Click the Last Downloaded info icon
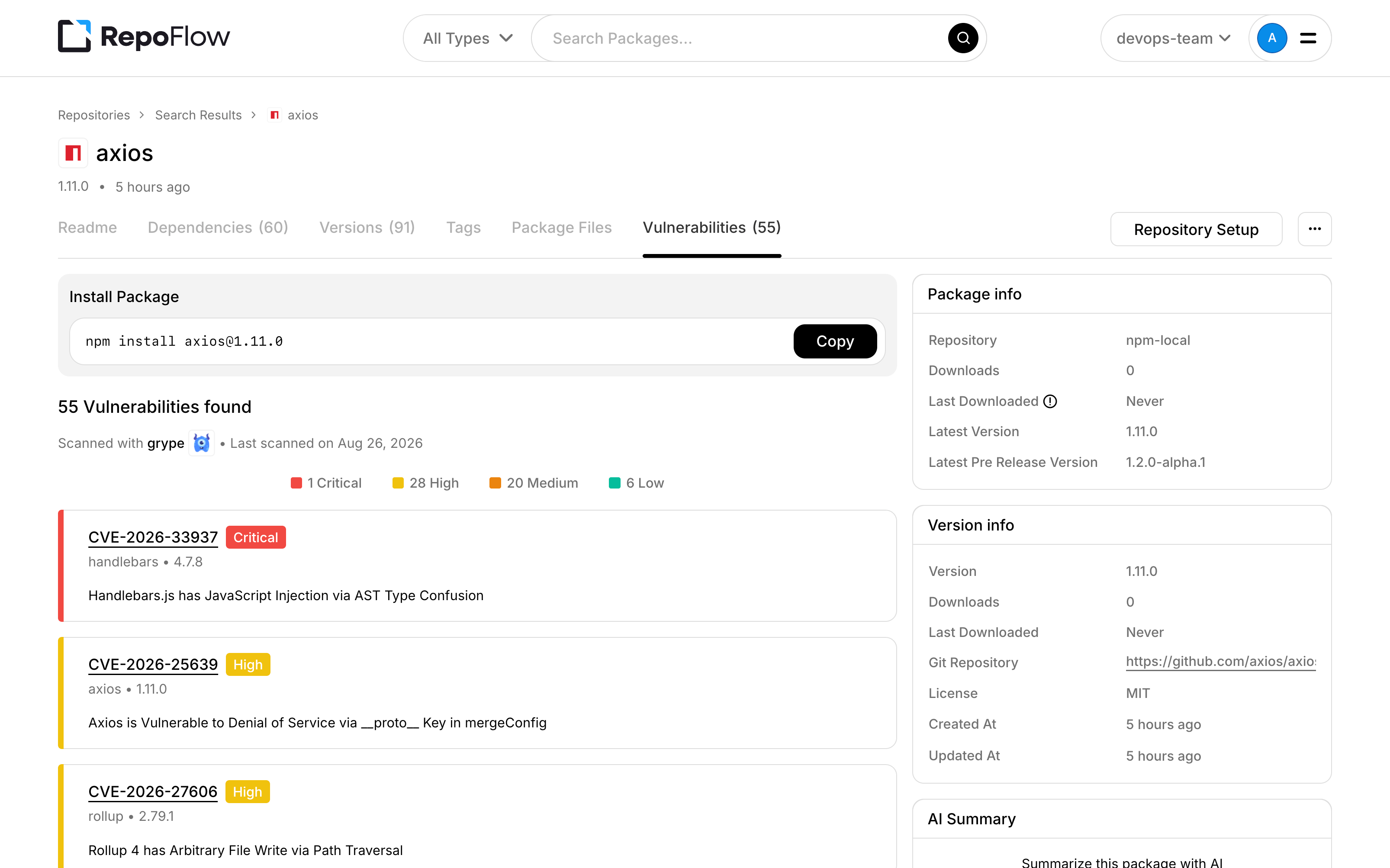The width and height of the screenshot is (1390, 868). (1050, 401)
